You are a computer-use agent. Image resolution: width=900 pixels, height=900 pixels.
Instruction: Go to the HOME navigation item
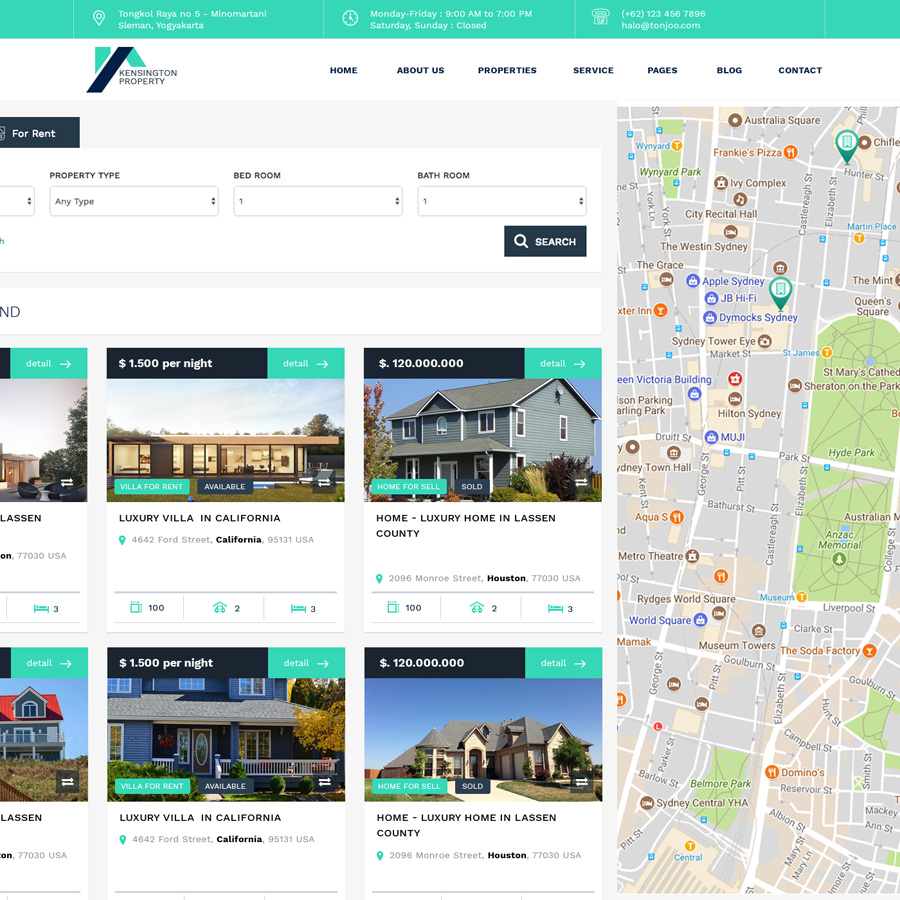coord(343,70)
